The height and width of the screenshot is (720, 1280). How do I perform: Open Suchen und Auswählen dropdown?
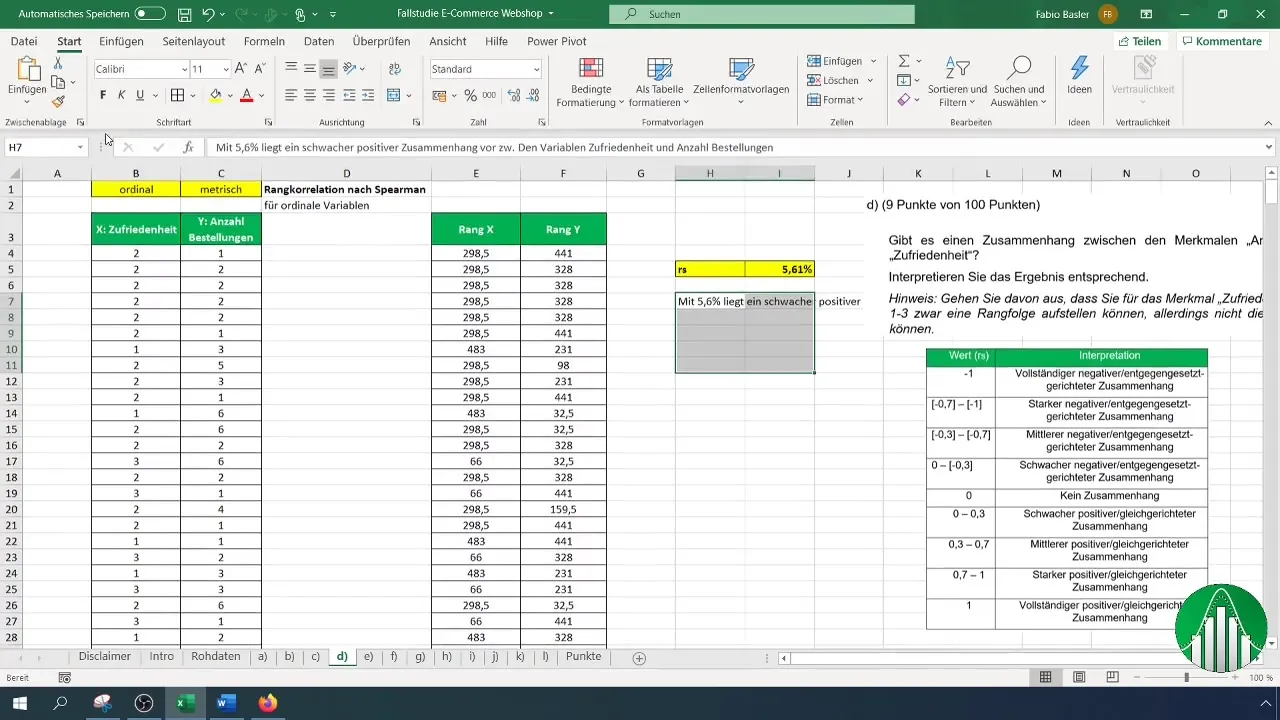click(x=1019, y=80)
